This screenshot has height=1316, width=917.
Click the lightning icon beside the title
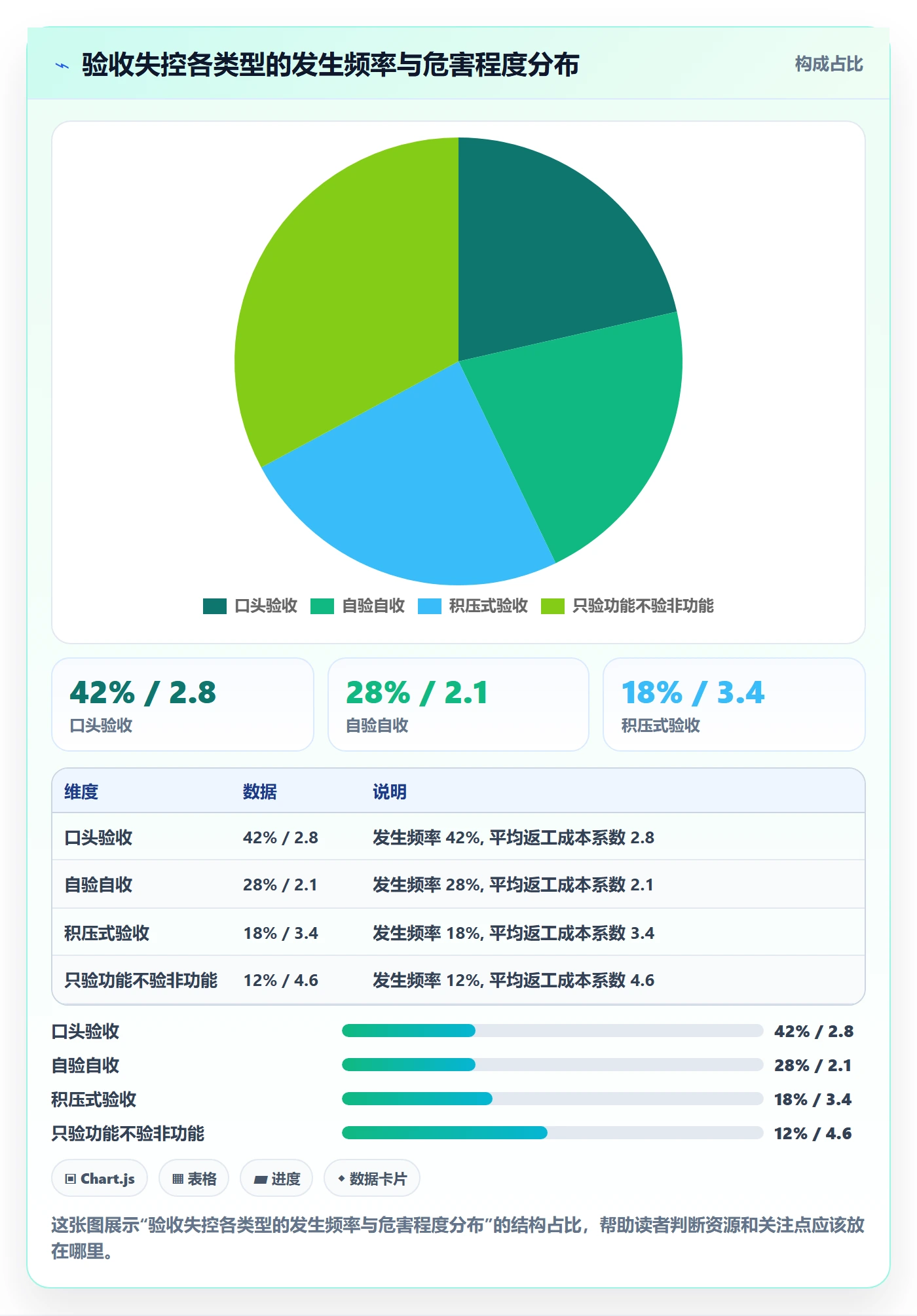[x=62, y=65]
